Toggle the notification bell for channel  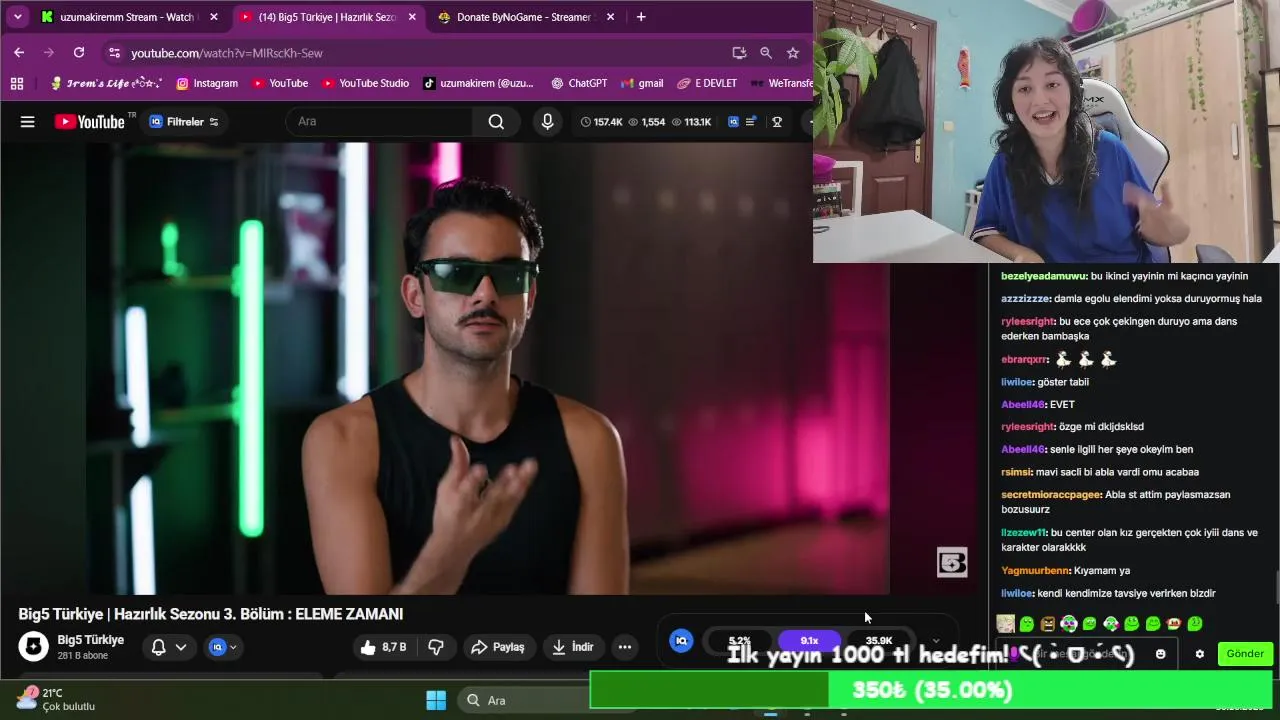coord(158,647)
